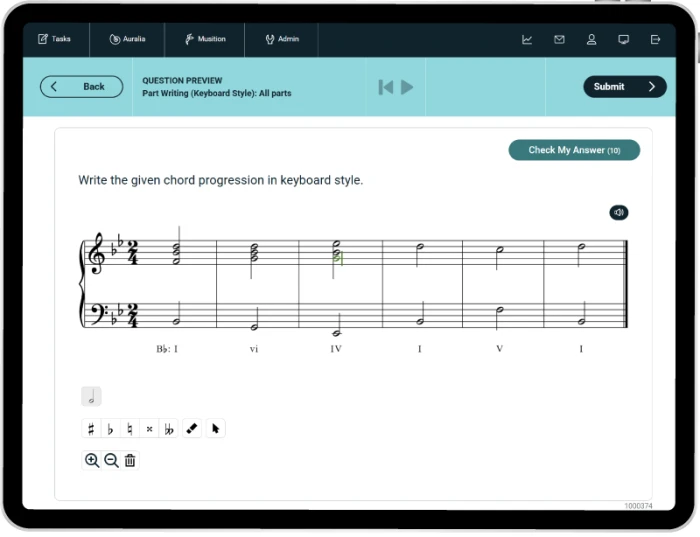Open the Auralia tab
The height and width of the screenshot is (537, 700).
127,39
